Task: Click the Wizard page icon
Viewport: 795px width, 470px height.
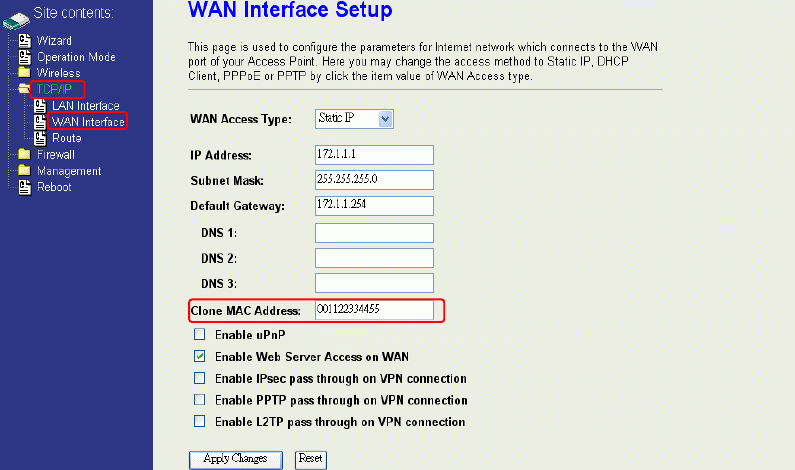Action: (x=24, y=41)
